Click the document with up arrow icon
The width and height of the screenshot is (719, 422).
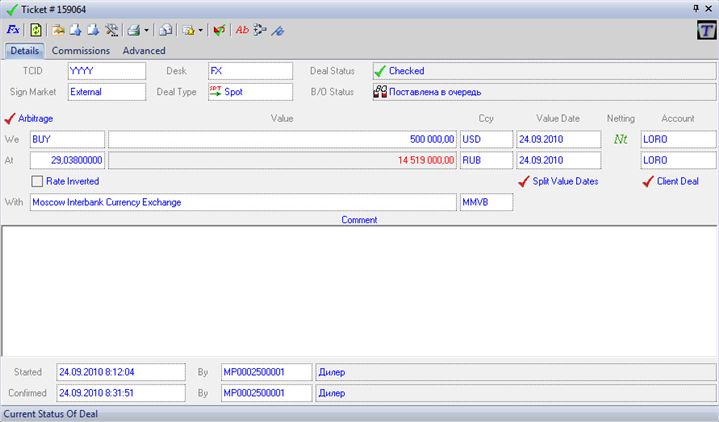pyautogui.click(x=75, y=30)
